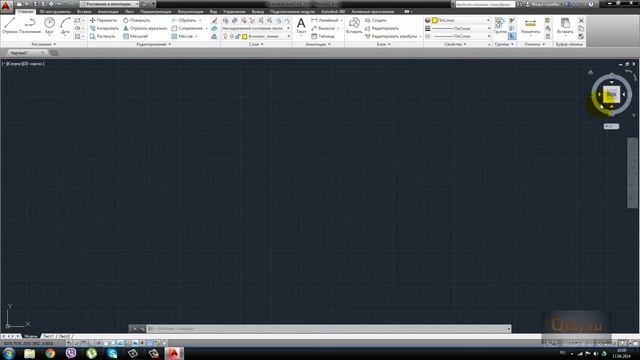The image size is (640, 360).
Task: Click the command line input field
Action: [330, 329]
